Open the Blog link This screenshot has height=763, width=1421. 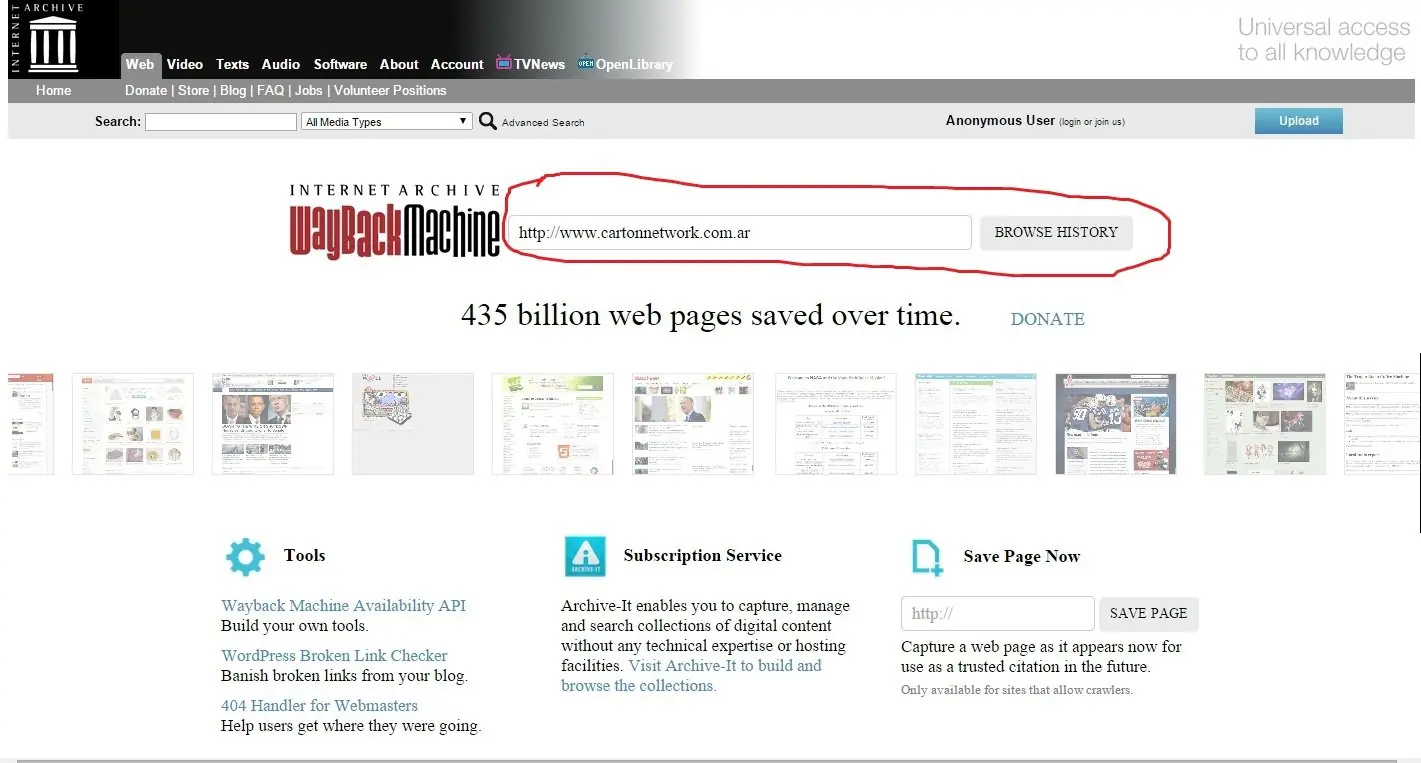(x=233, y=90)
